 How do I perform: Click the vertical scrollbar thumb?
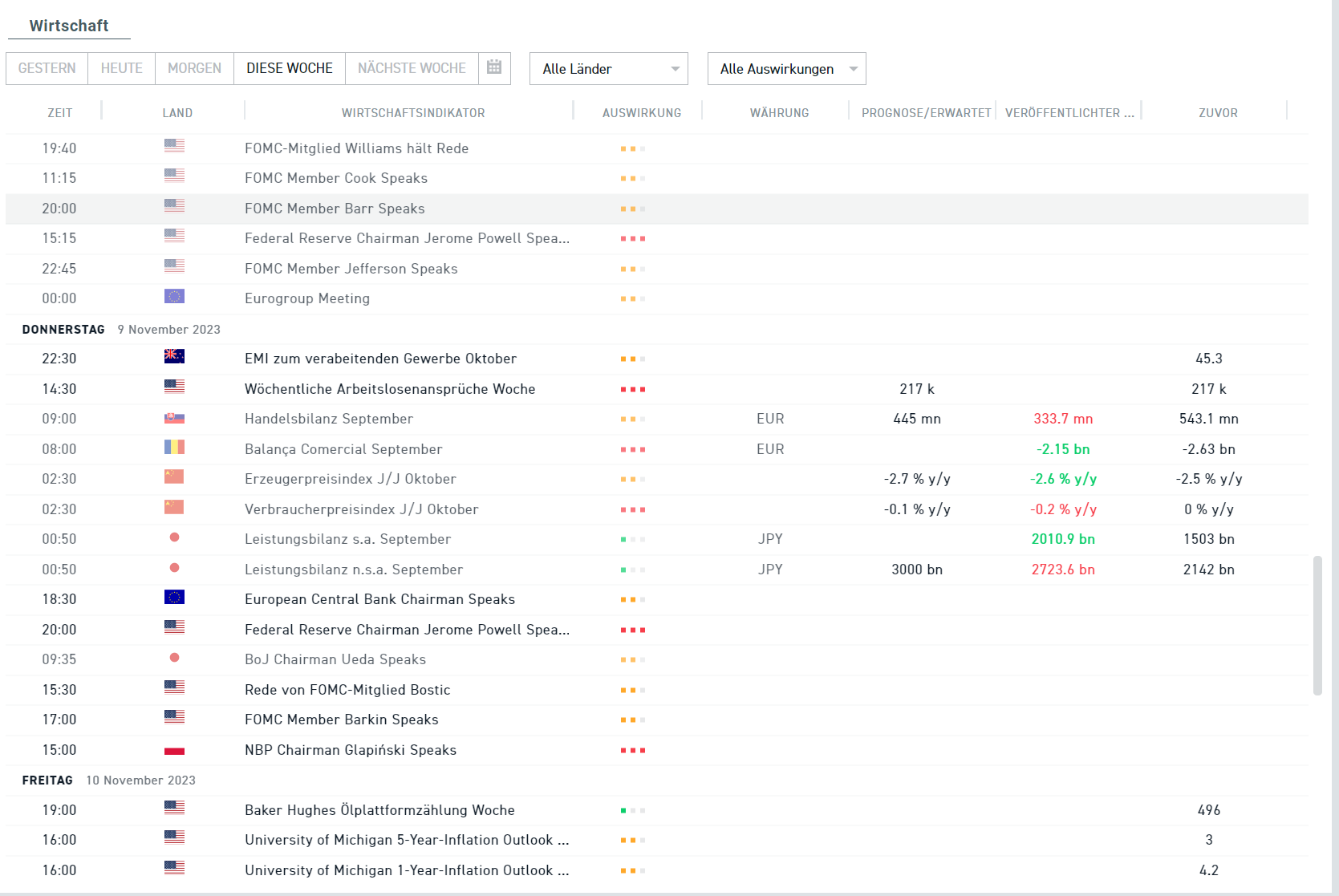click(x=1317, y=626)
